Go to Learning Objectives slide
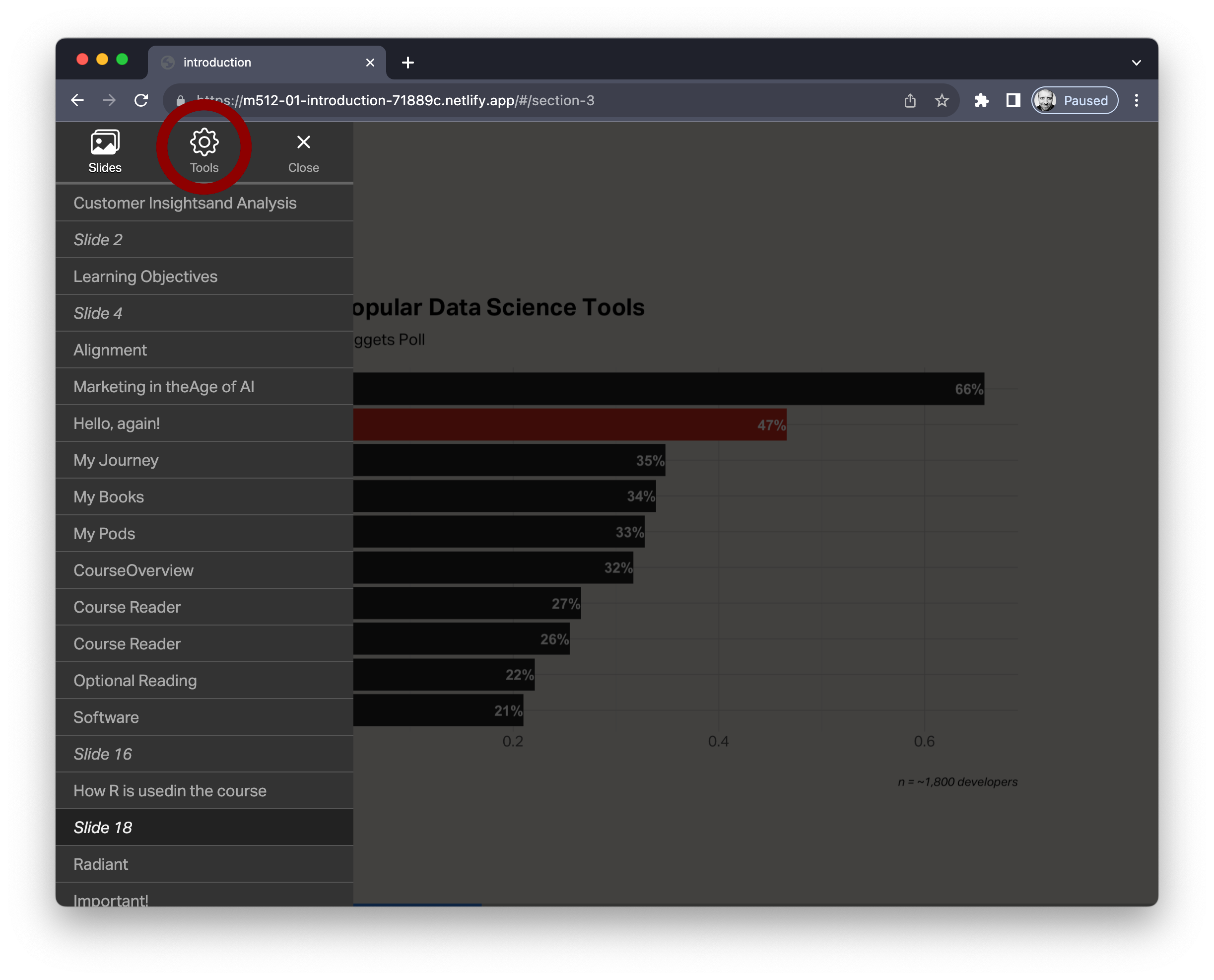Image resolution: width=1214 pixels, height=980 pixels. pos(145,277)
